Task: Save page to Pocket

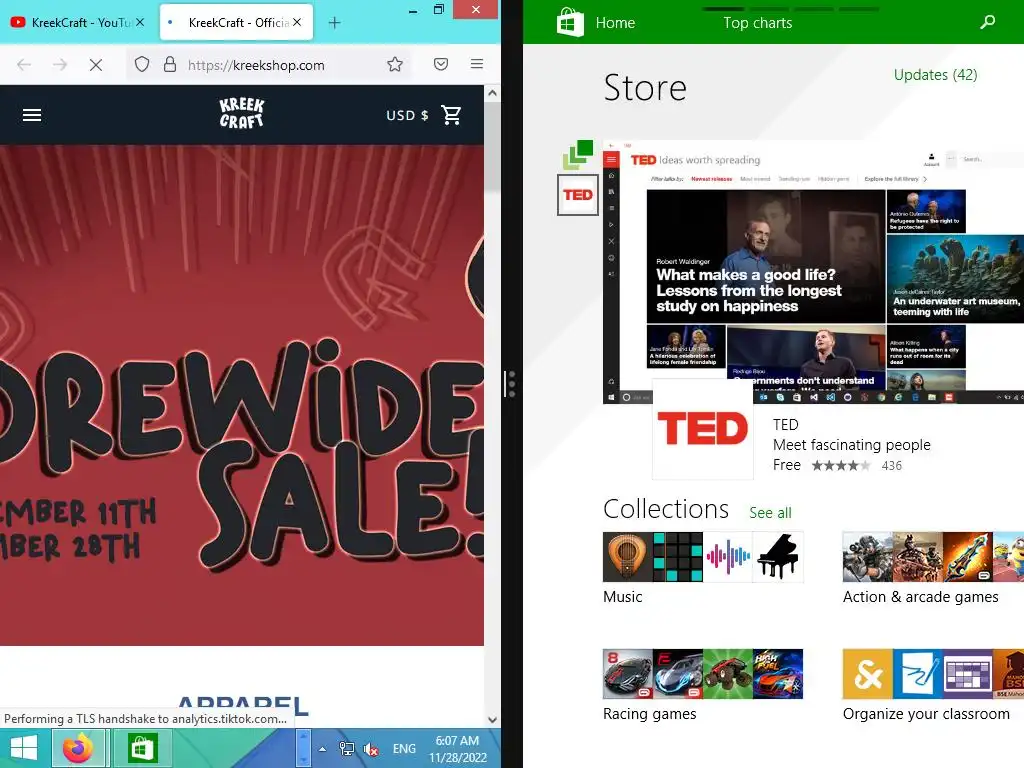Action: tap(441, 64)
